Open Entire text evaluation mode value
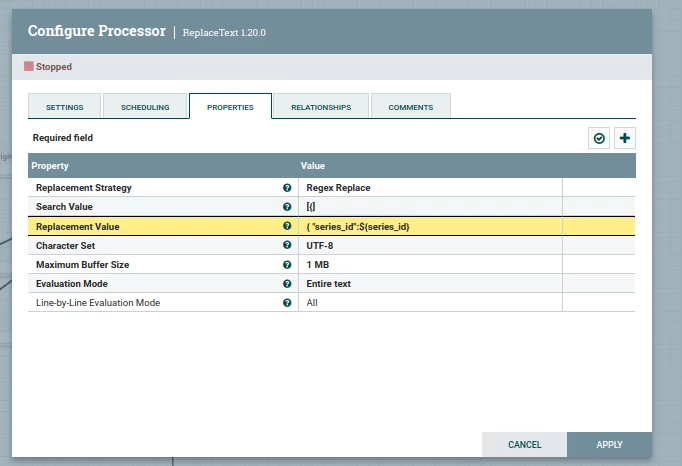Viewport: 682px width, 466px height. coord(430,284)
